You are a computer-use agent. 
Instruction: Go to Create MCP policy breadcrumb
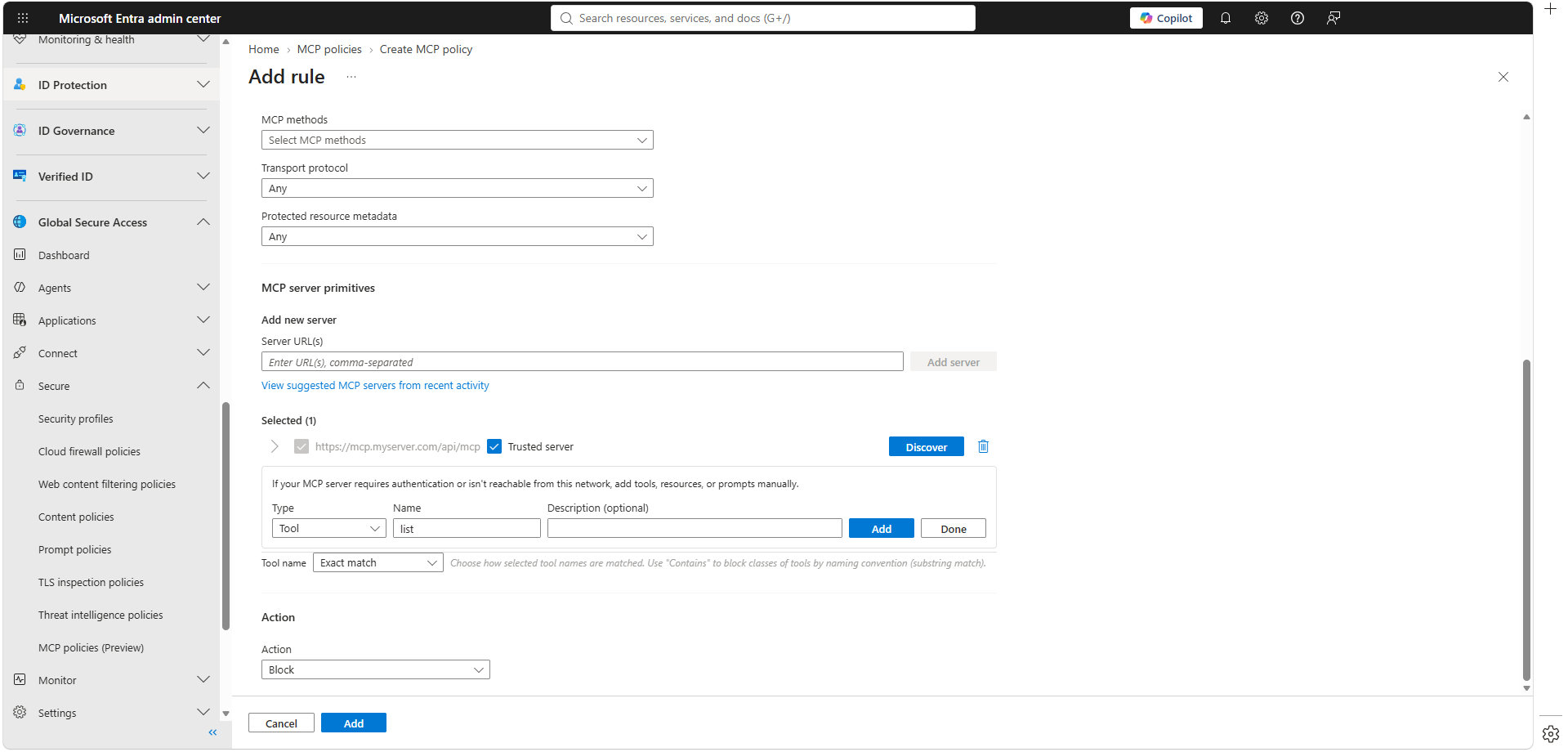click(x=426, y=49)
